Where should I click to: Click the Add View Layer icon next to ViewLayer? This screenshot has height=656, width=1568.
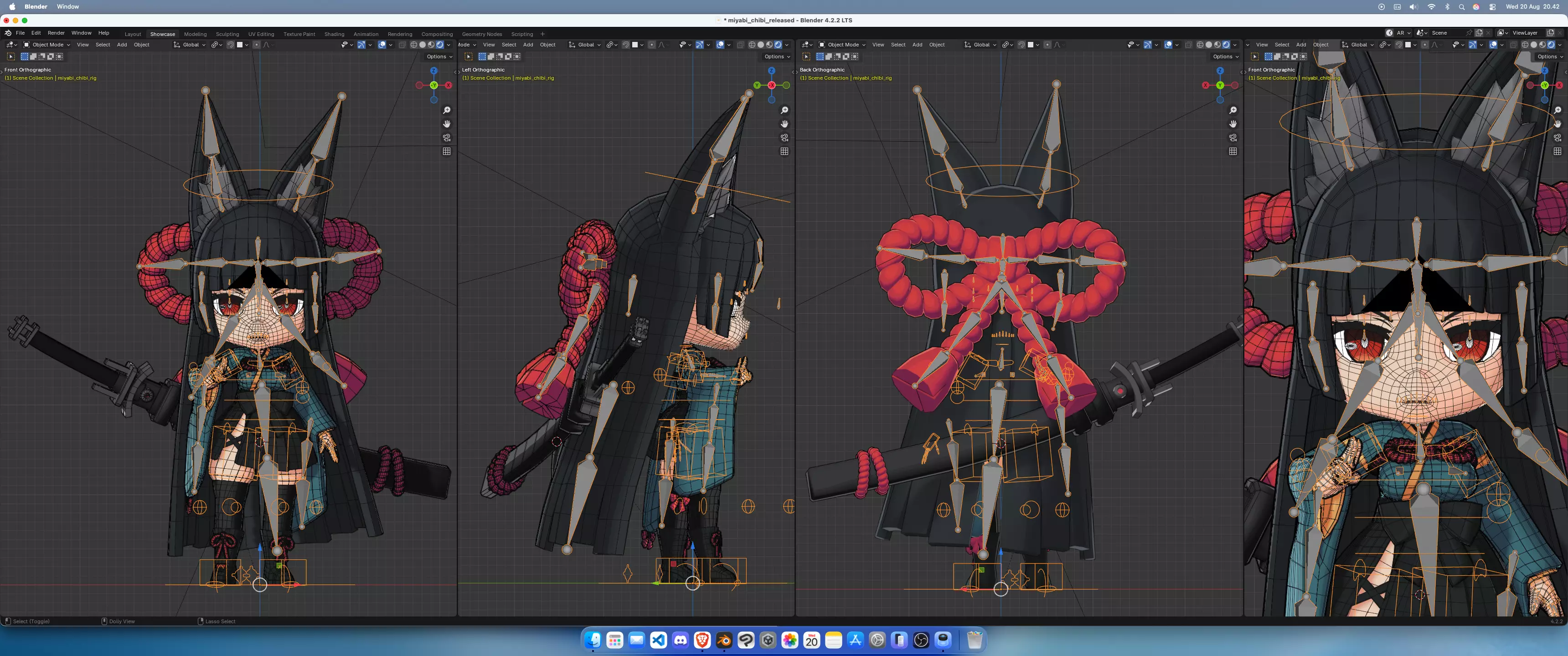1550,33
